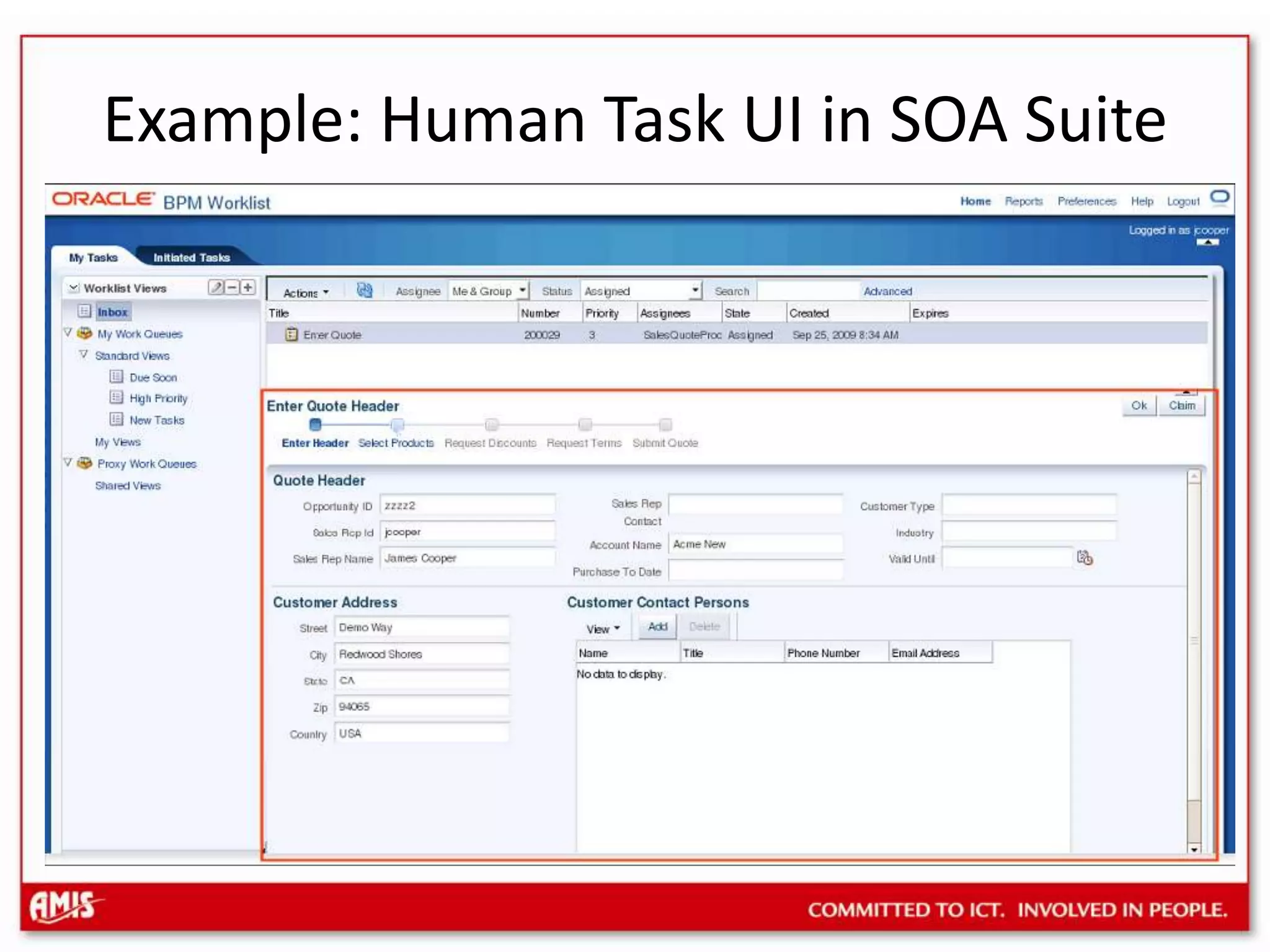Click the Select Products step label

pos(396,443)
